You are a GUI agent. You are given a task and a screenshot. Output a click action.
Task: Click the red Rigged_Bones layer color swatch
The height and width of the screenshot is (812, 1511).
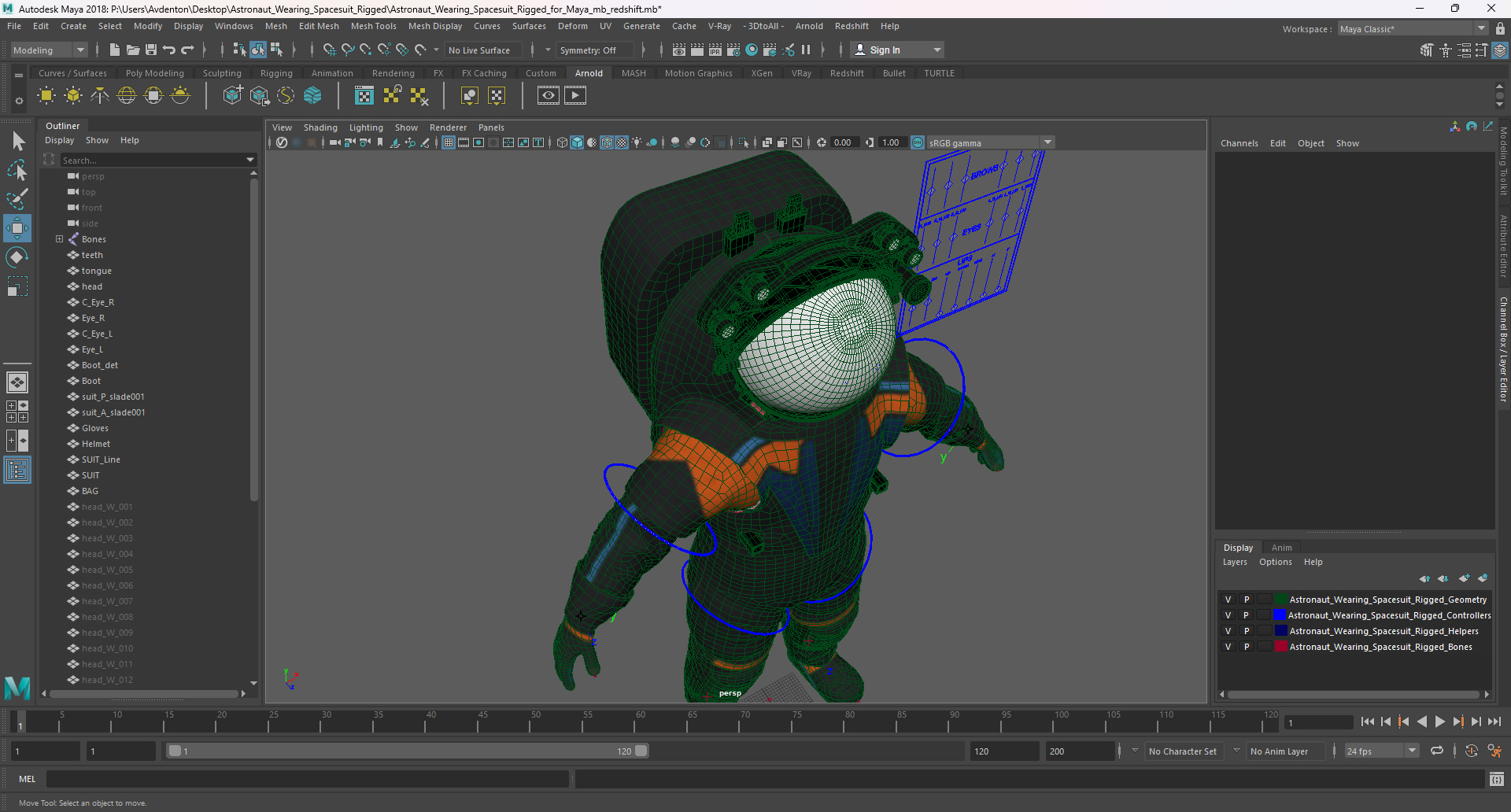pos(1280,647)
